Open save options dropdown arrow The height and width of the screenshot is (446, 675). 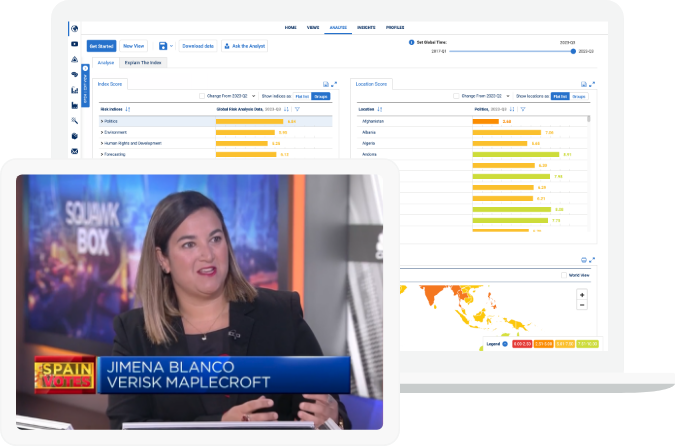171,46
